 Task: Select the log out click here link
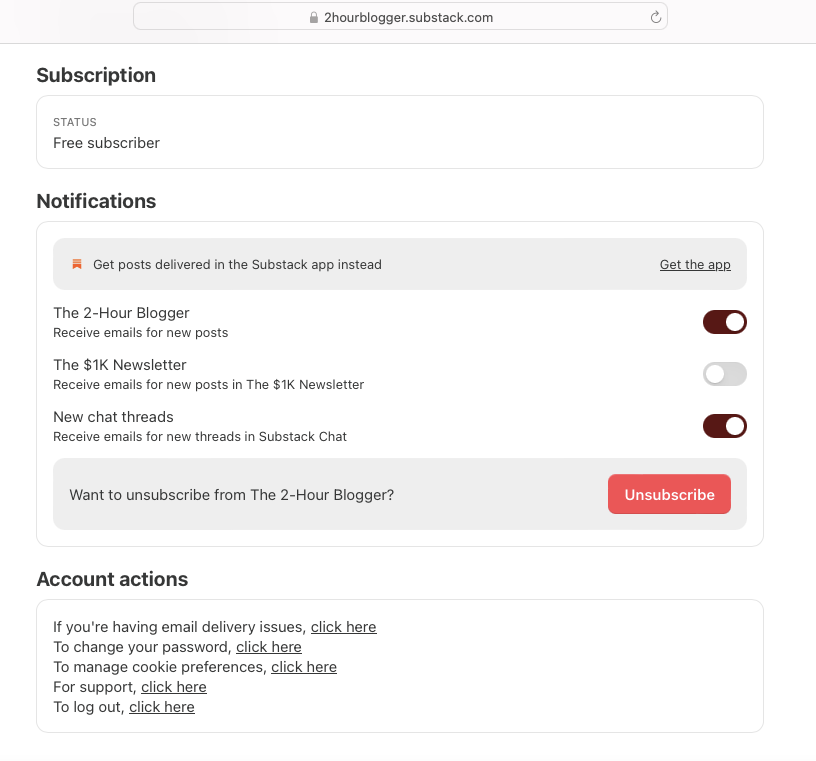click(162, 707)
